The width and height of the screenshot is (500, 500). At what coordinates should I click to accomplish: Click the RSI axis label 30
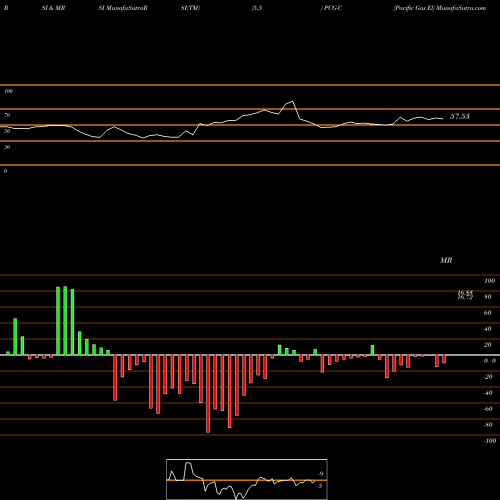(7, 147)
